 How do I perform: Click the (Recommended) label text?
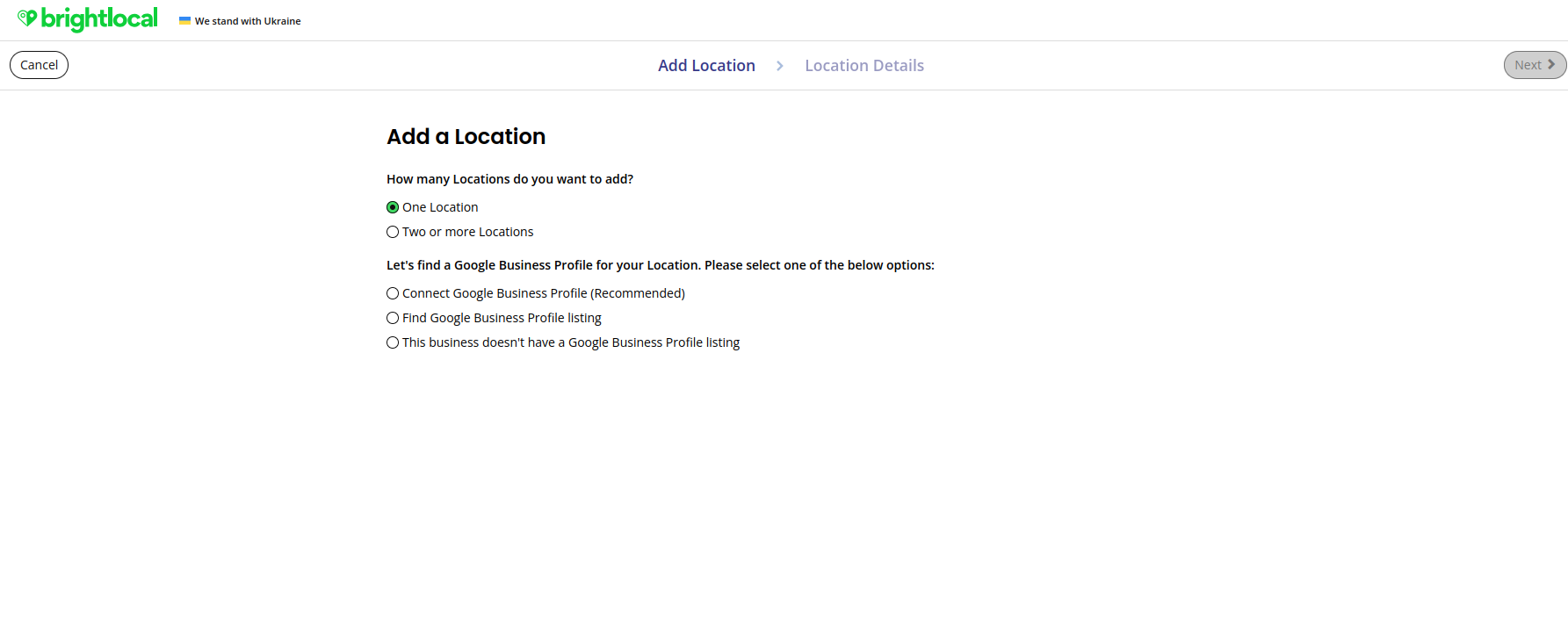[x=638, y=293]
